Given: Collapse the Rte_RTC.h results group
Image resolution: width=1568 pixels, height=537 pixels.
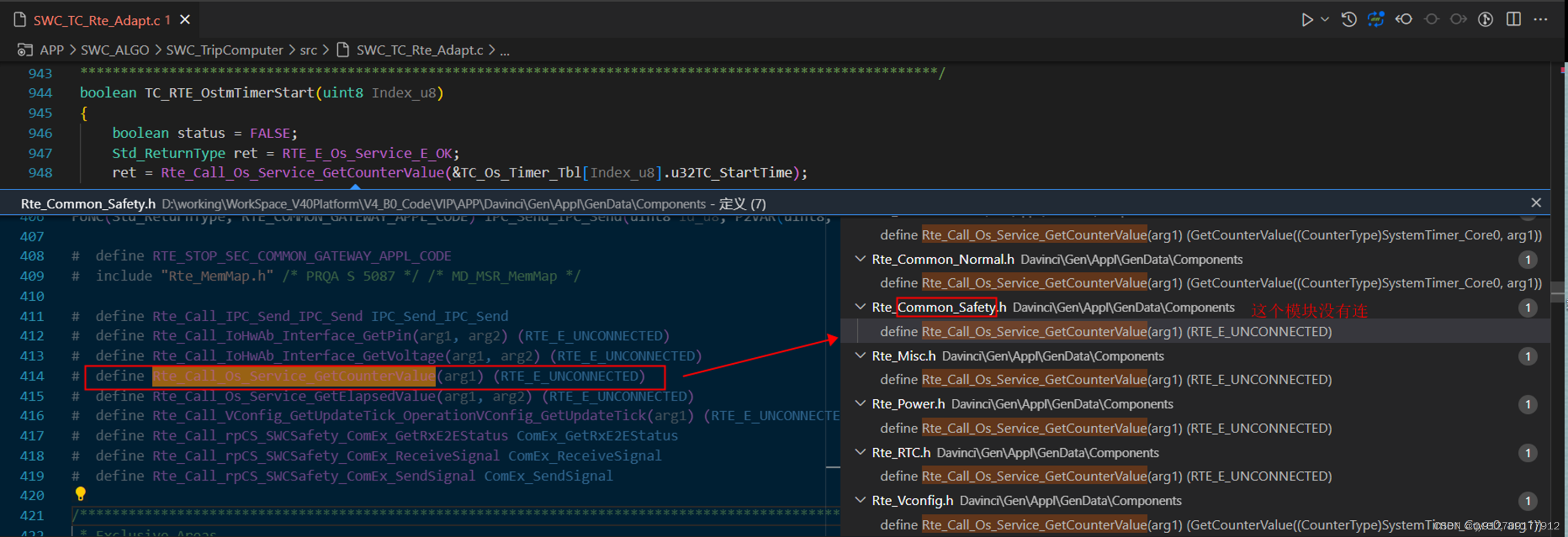Looking at the screenshot, I should point(860,453).
